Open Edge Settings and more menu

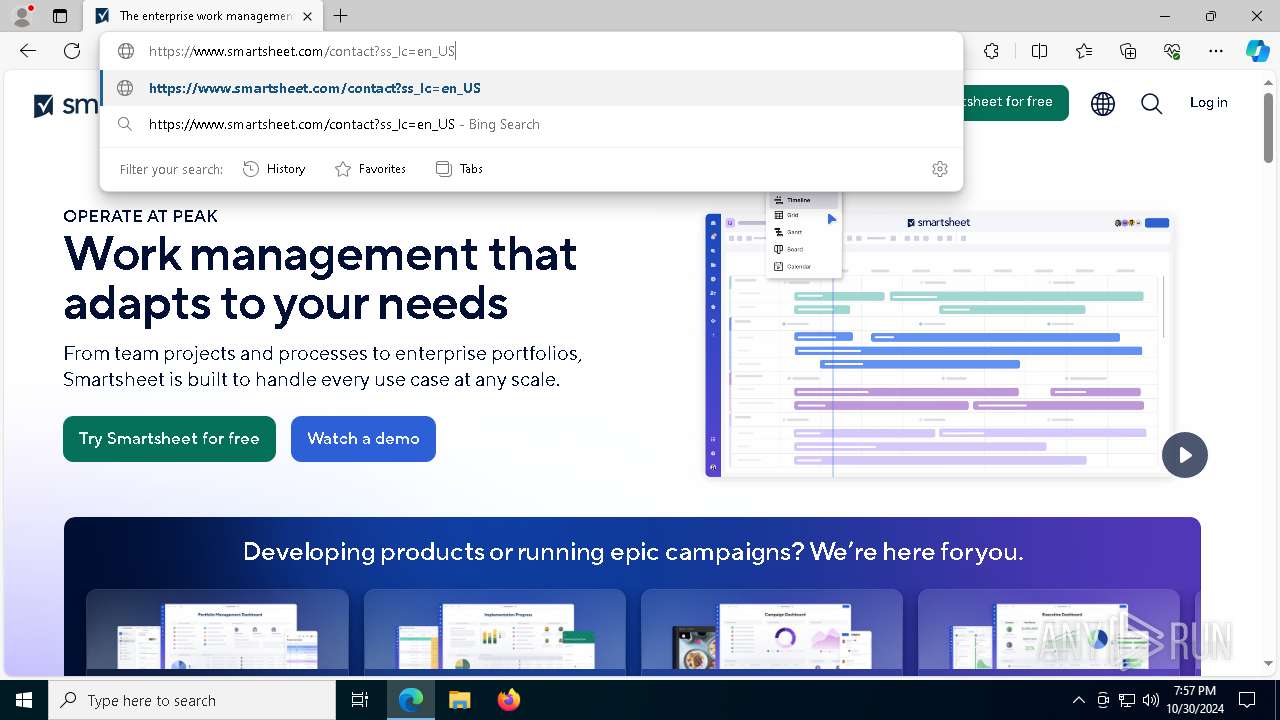tap(1216, 51)
